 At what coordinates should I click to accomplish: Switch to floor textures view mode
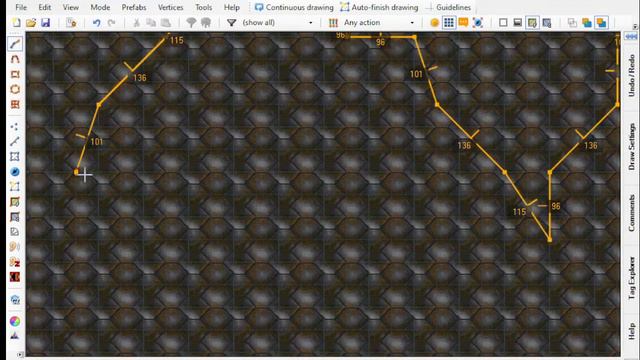point(532,23)
